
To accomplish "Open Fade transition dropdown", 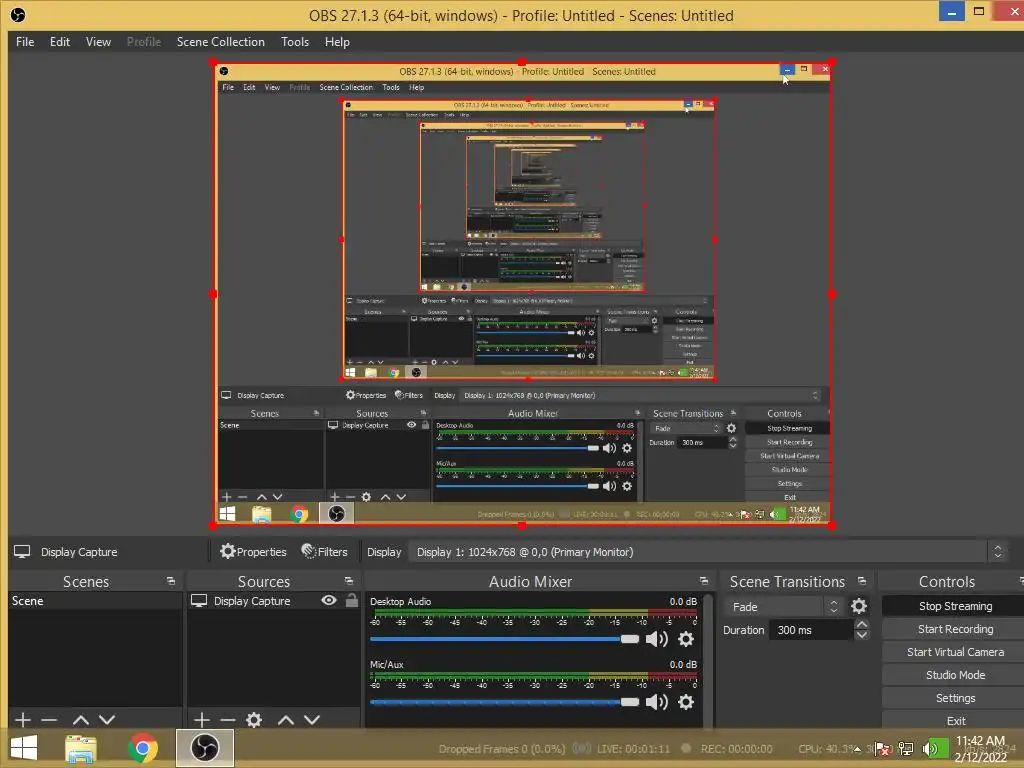I will [x=784, y=607].
